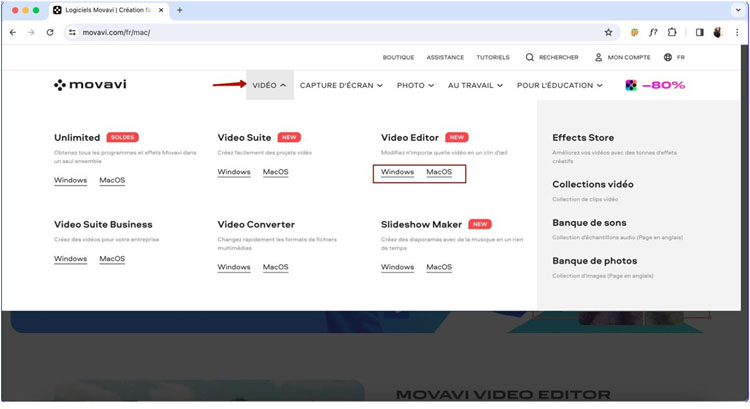Open the Tutoriels link
This screenshot has height=409, width=750.
[x=493, y=57]
